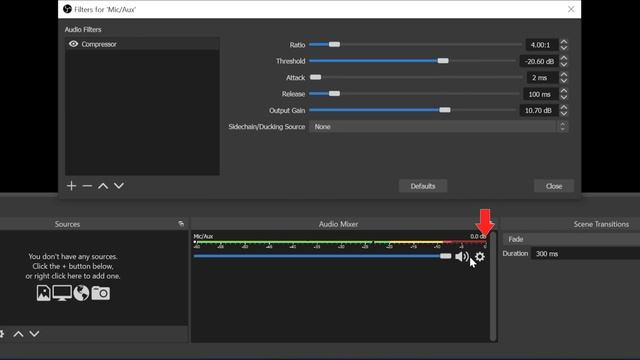Open the Sidechain/Ducking Source dropdown
Viewport: 640px width, 360px height.
(x=438, y=127)
